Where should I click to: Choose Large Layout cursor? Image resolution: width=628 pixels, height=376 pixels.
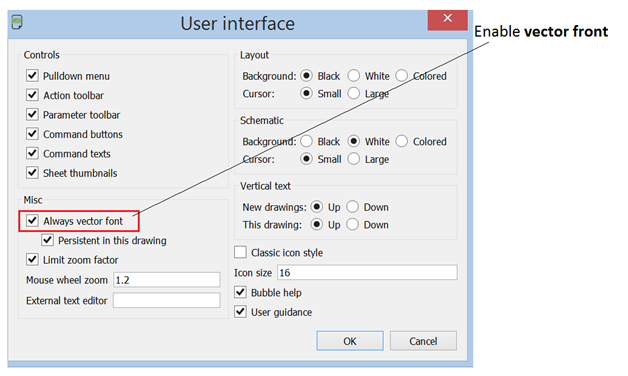click(x=354, y=93)
